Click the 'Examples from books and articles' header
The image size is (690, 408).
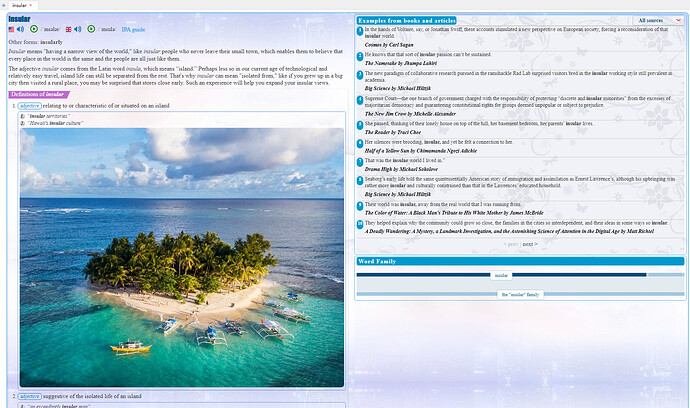point(407,20)
